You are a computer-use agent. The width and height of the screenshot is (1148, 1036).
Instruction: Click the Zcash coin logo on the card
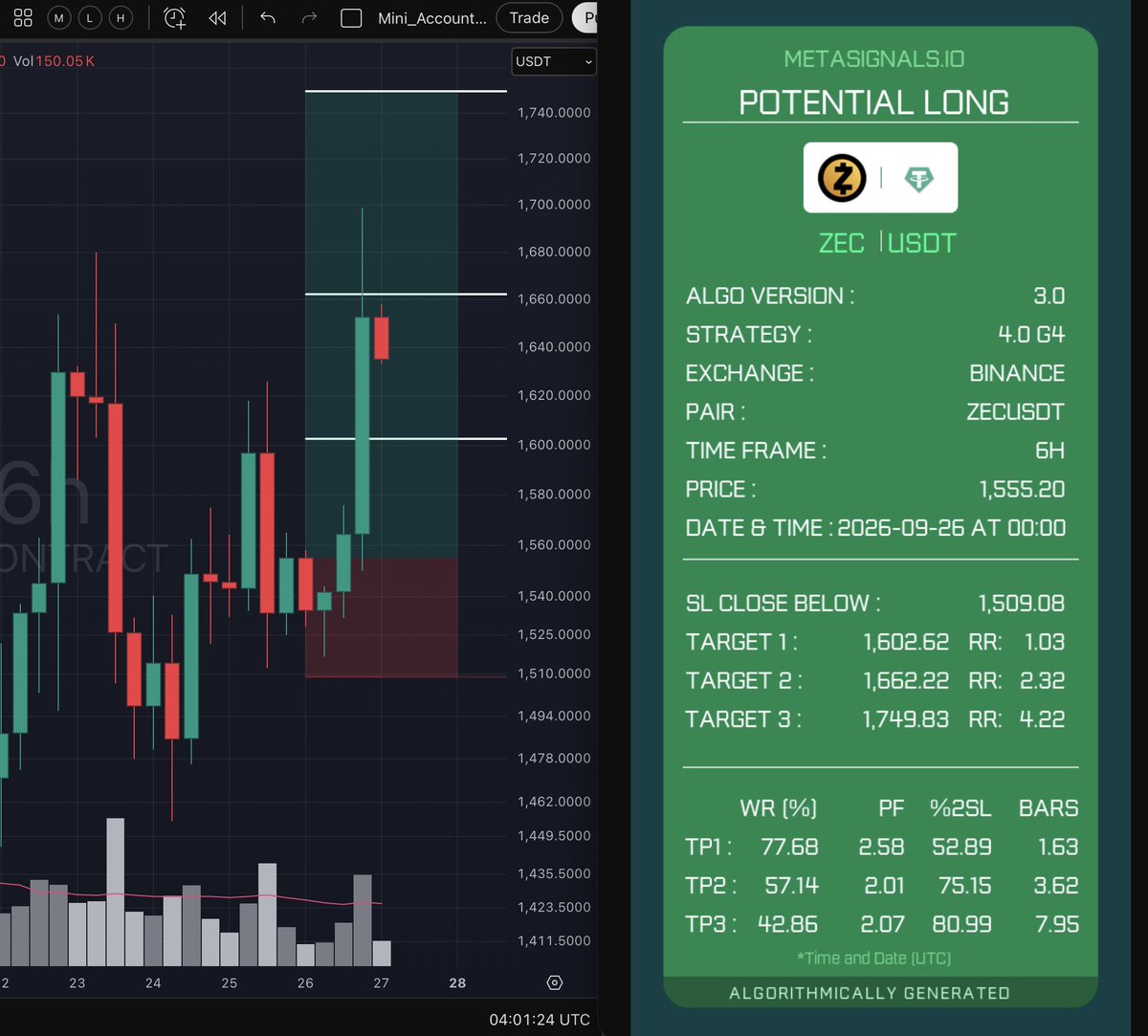coord(842,178)
